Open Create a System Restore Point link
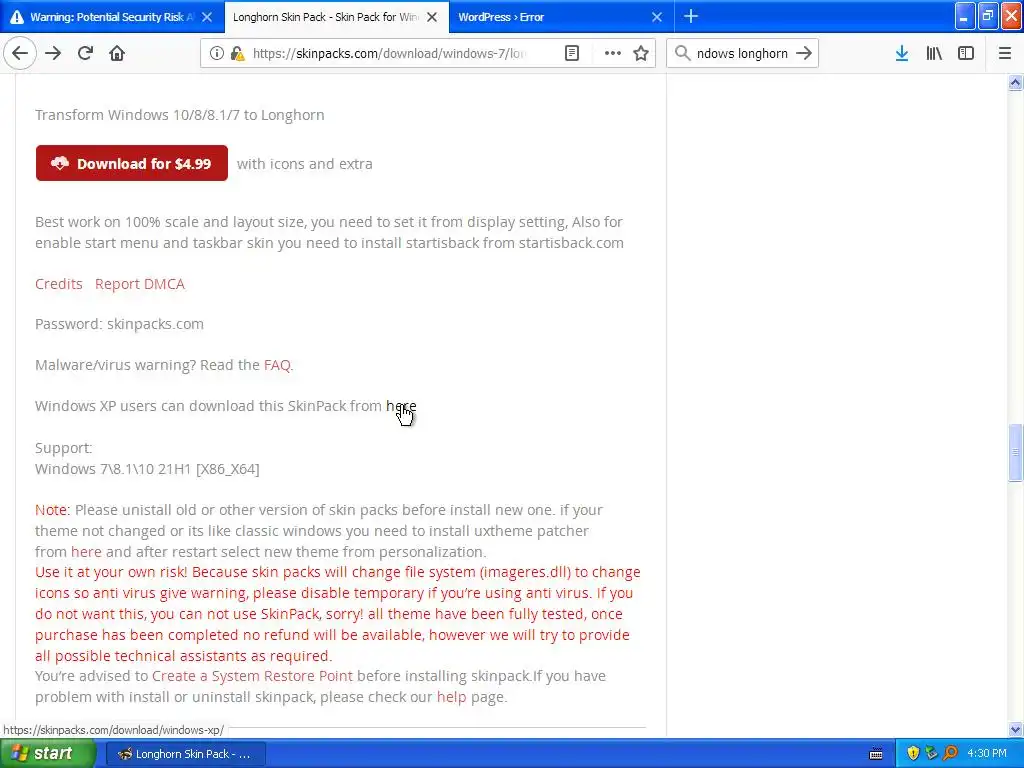This screenshot has height=768, width=1024. [x=252, y=676]
